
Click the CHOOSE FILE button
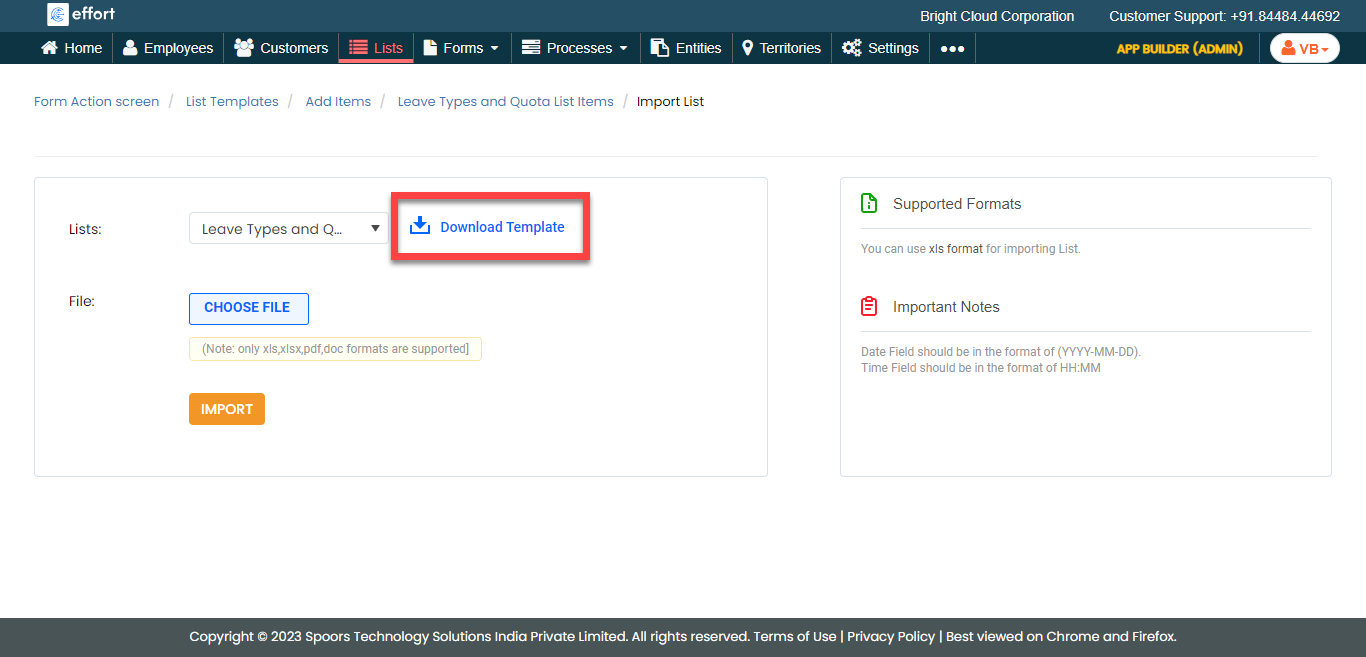point(248,308)
